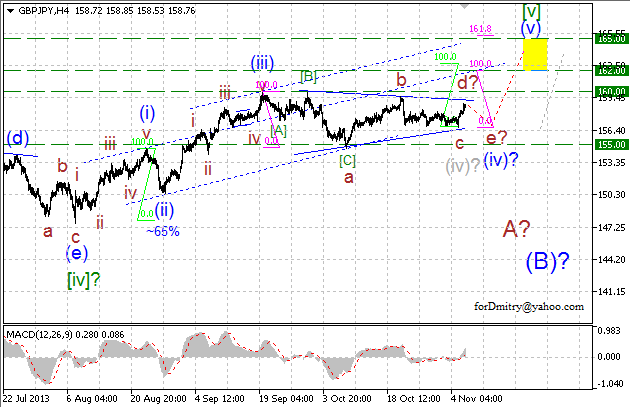Select the green [C] wave label
Viewport: 630px width, 407px height.
348,161
